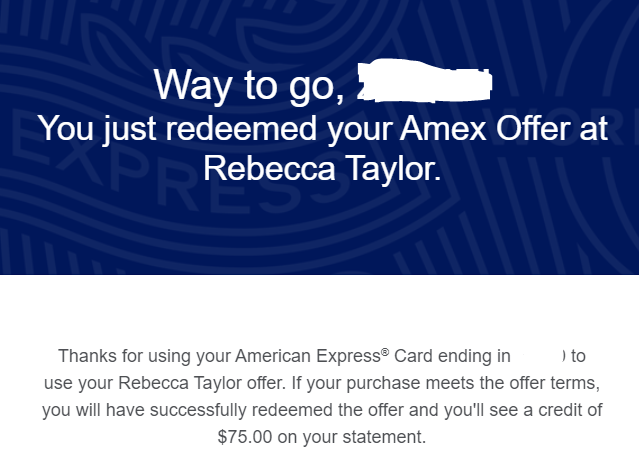Click the "Way to go," greeting text

[249, 86]
